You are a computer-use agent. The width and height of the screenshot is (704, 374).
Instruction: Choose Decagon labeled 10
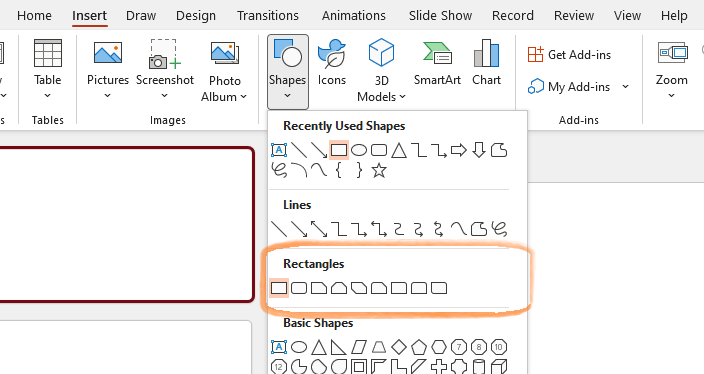point(498,347)
